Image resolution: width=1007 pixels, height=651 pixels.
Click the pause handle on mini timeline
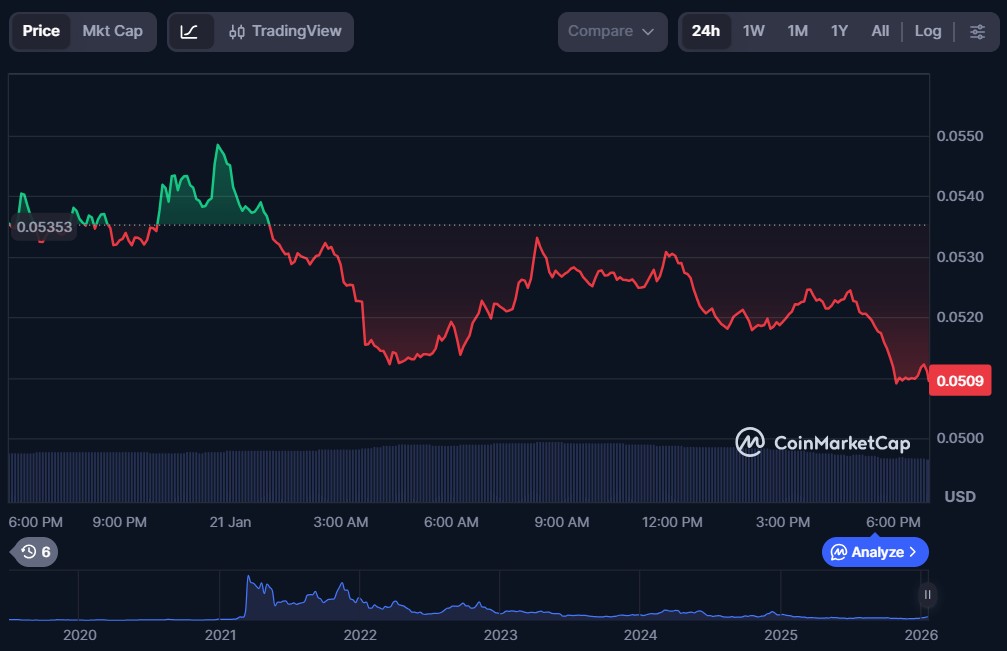[928, 595]
